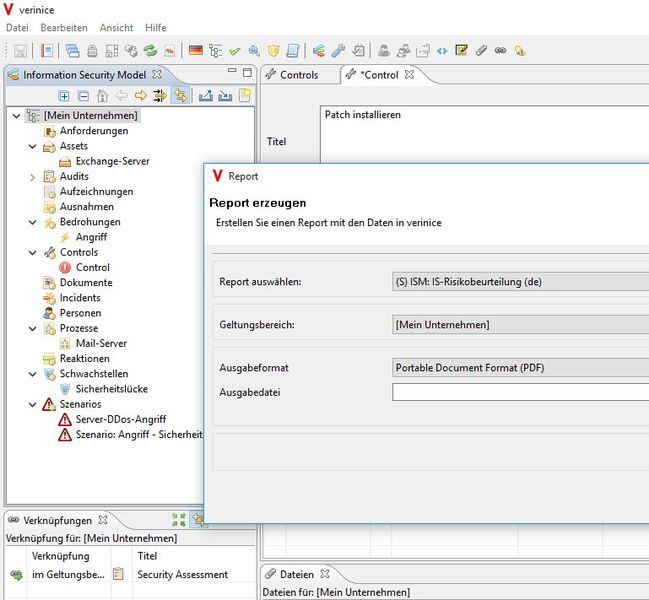Click the save disk icon in toolbar
This screenshot has width=649, height=600.
pyautogui.click(x=20, y=51)
